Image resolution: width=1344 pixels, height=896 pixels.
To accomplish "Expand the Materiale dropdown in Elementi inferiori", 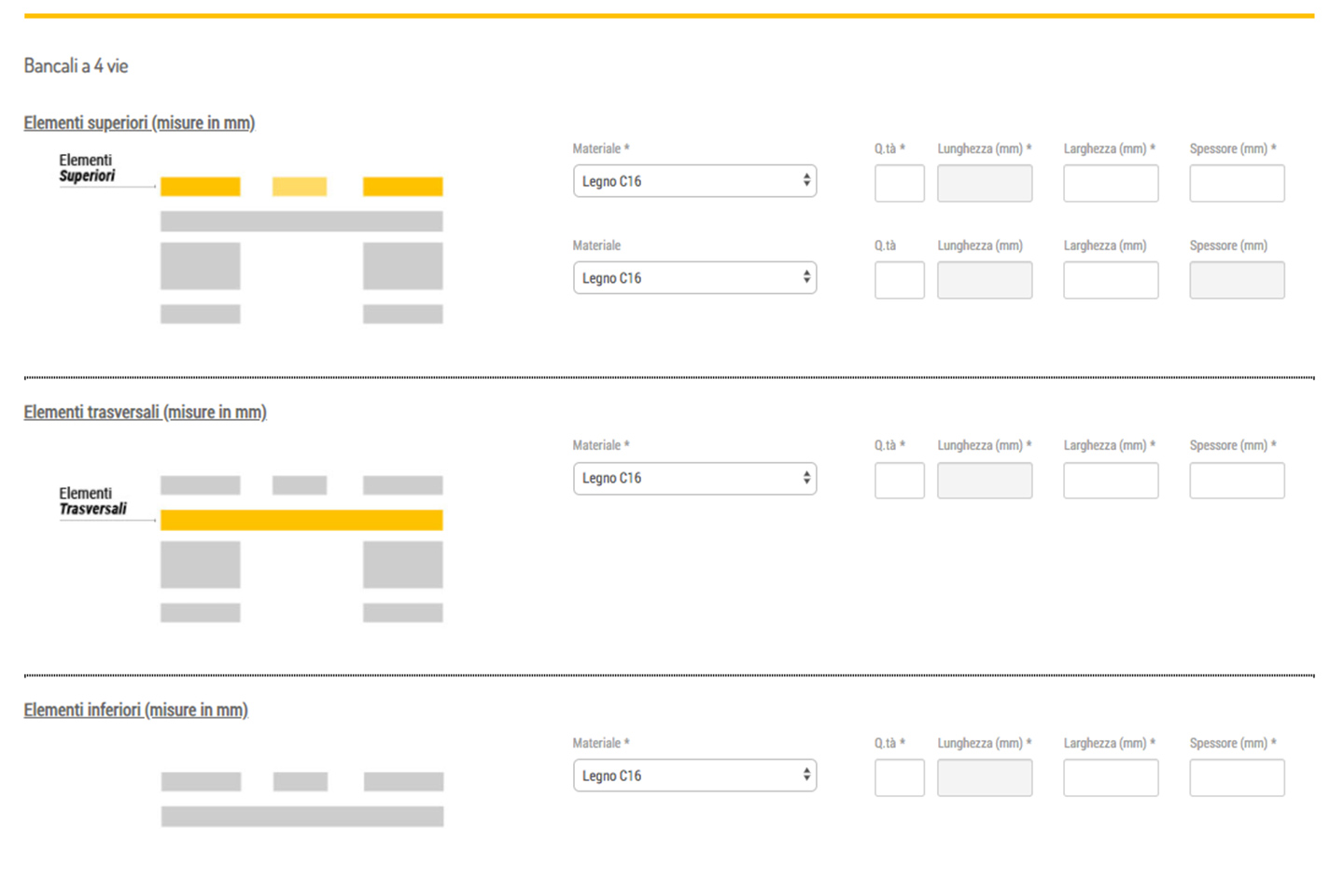I will (694, 776).
